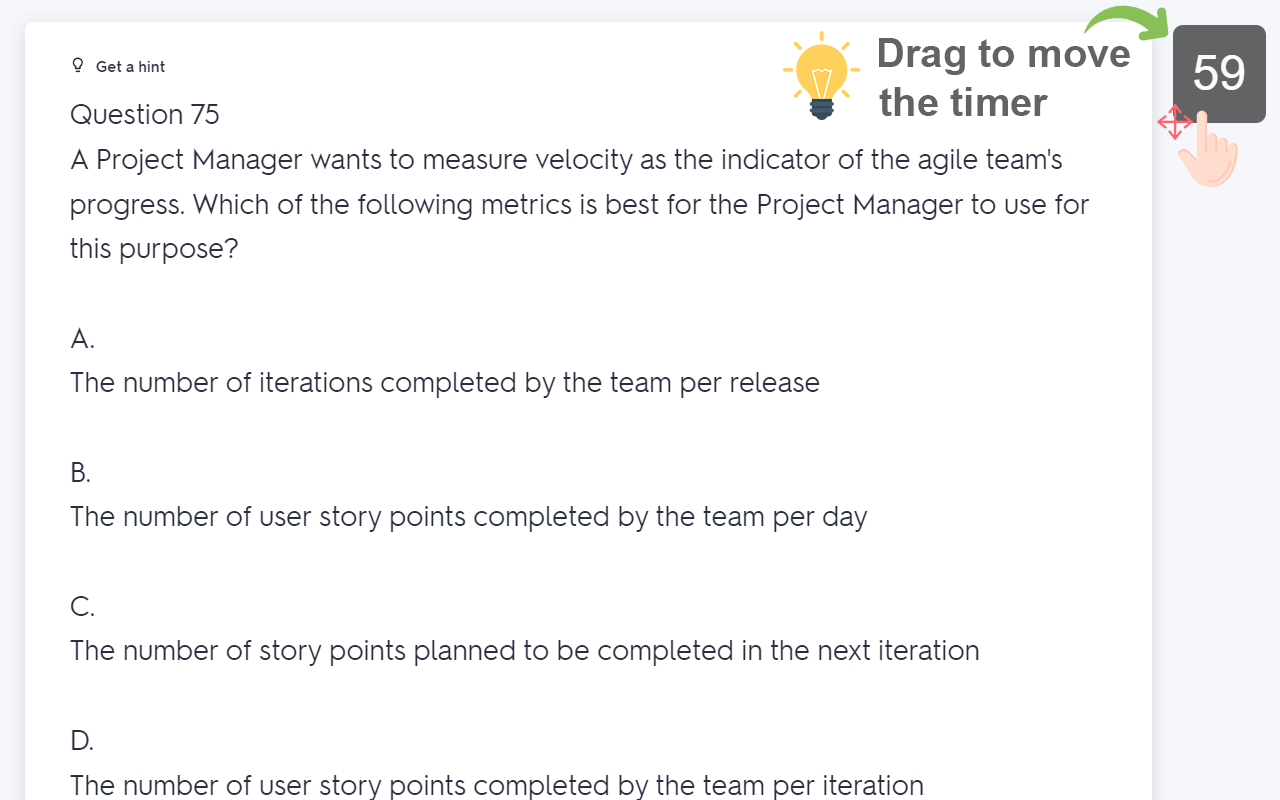
Task: Select answer option letter A
Action: click(x=82, y=339)
